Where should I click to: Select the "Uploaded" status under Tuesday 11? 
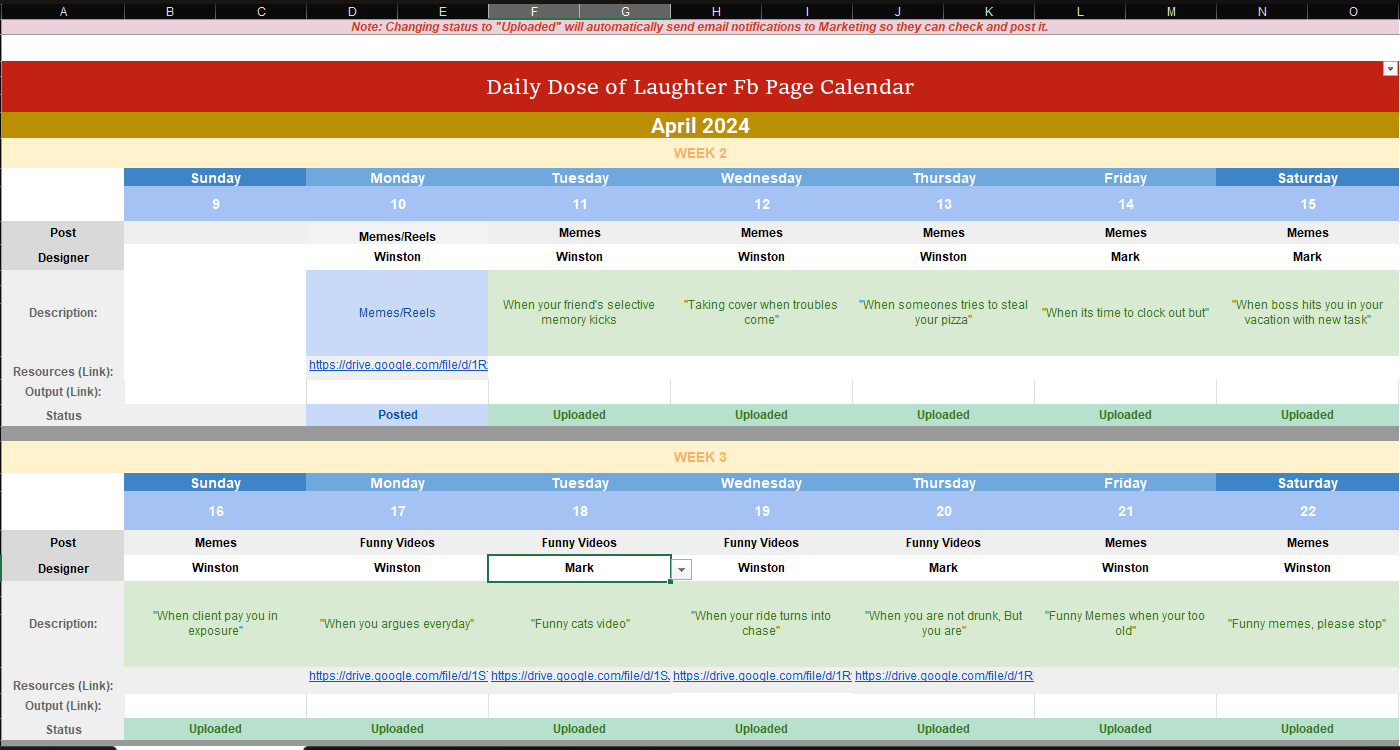click(x=580, y=415)
